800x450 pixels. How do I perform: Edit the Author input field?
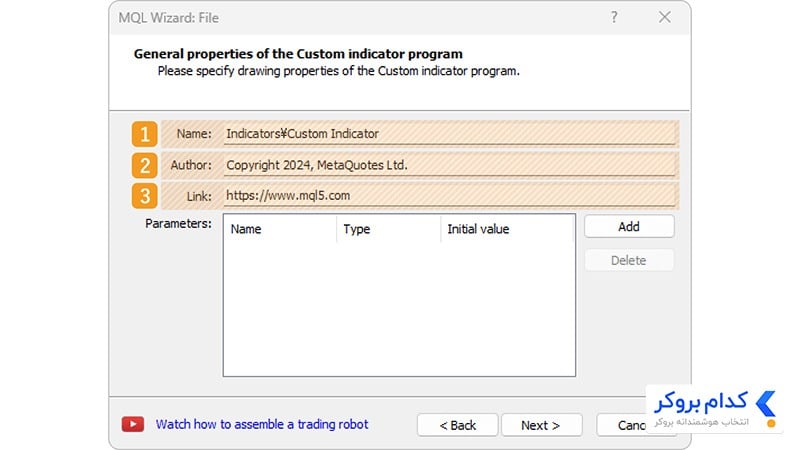click(449, 165)
